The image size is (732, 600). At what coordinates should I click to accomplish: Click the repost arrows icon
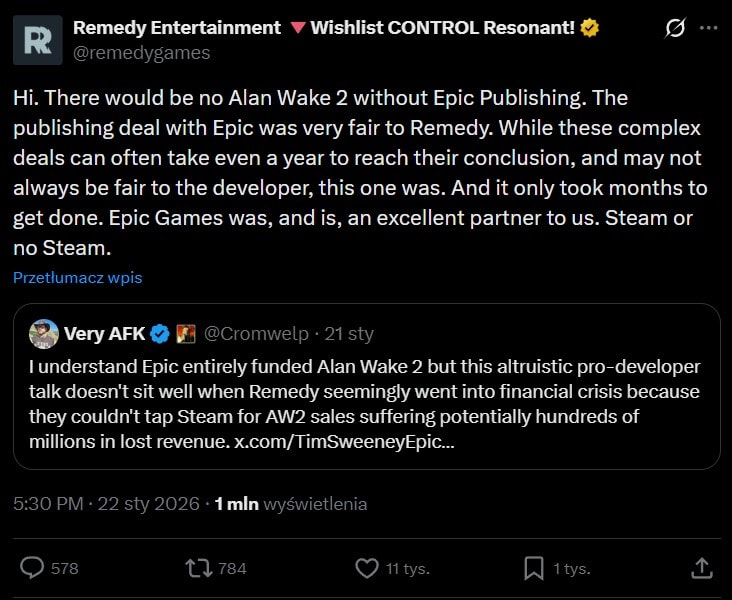tap(200, 568)
